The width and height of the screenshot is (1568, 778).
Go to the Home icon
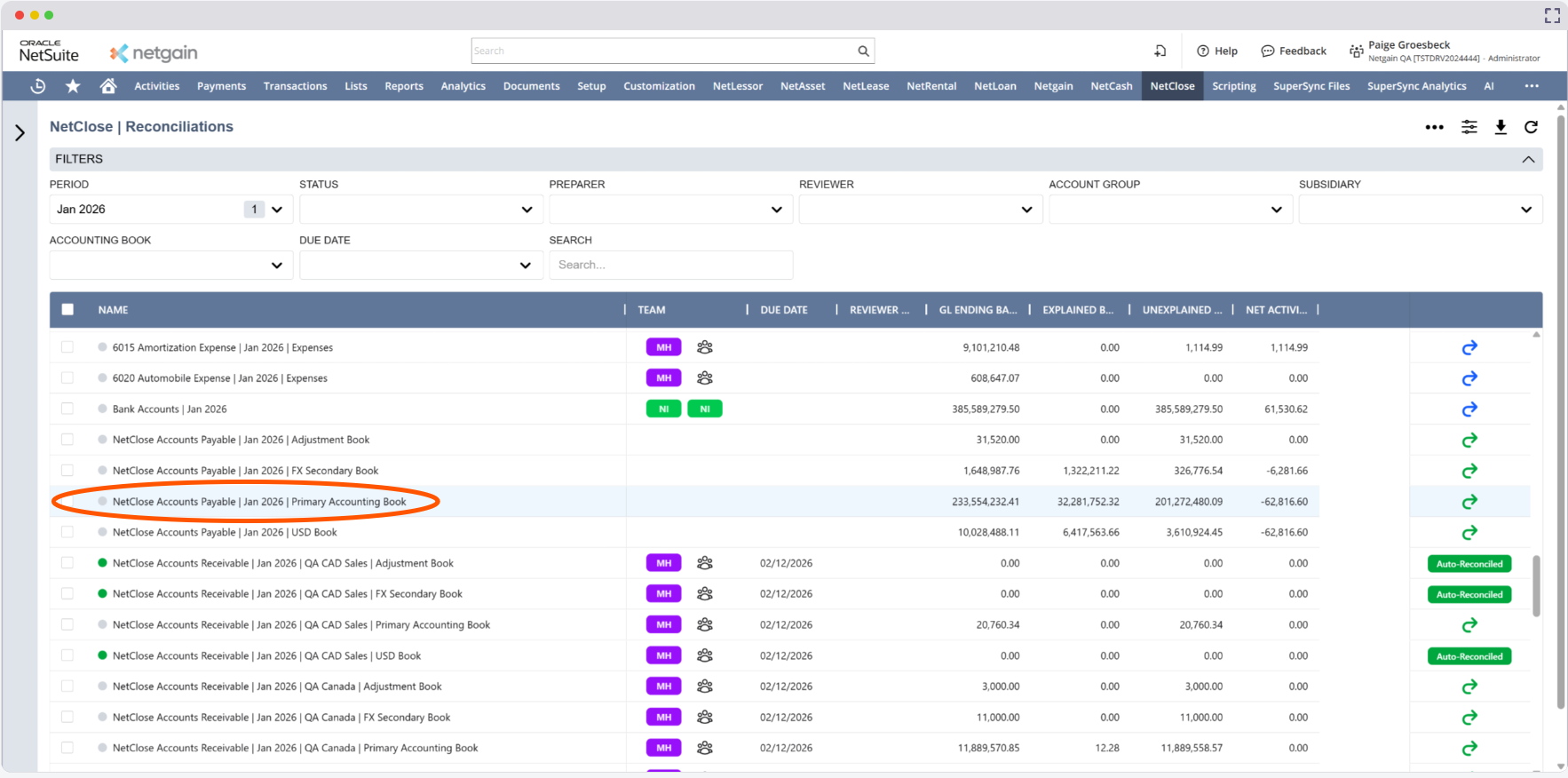coord(108,86)
